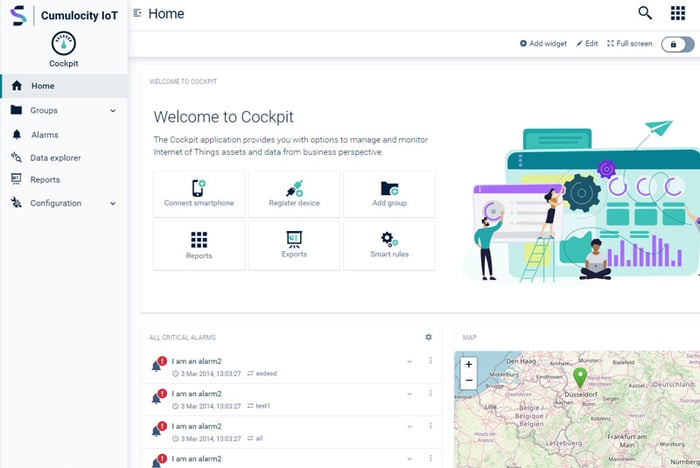Click the welcome illustration image

580,201
